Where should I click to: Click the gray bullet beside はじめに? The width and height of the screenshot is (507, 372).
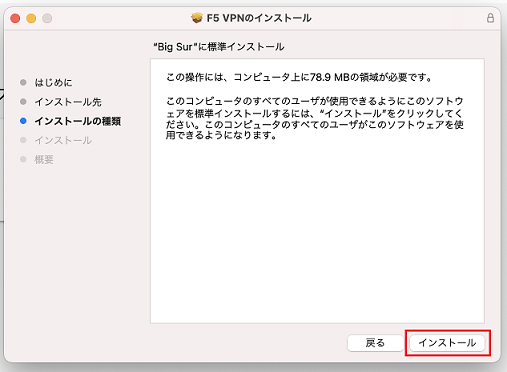point(23,82)
